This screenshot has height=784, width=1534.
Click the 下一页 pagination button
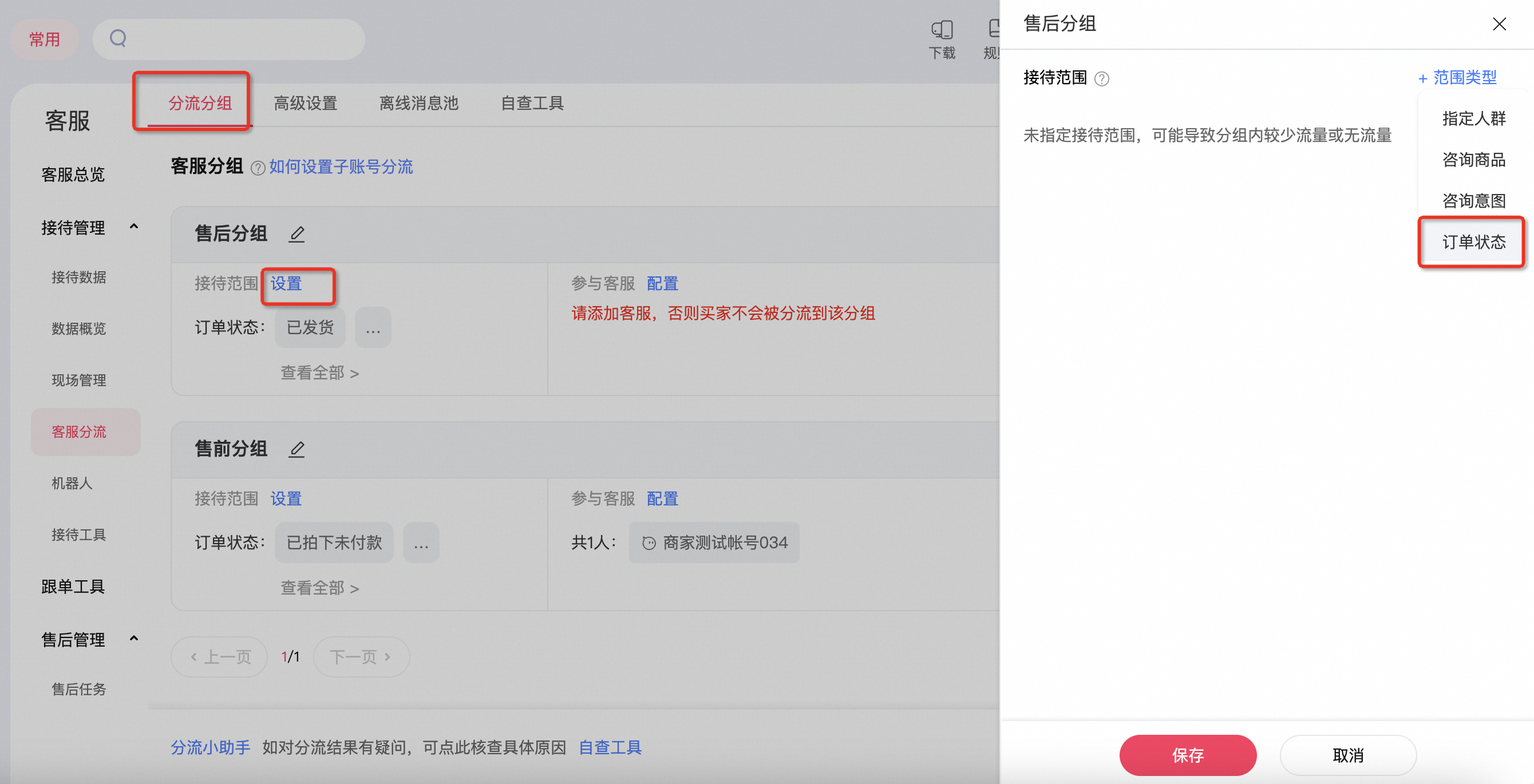(x=361, y=656)
